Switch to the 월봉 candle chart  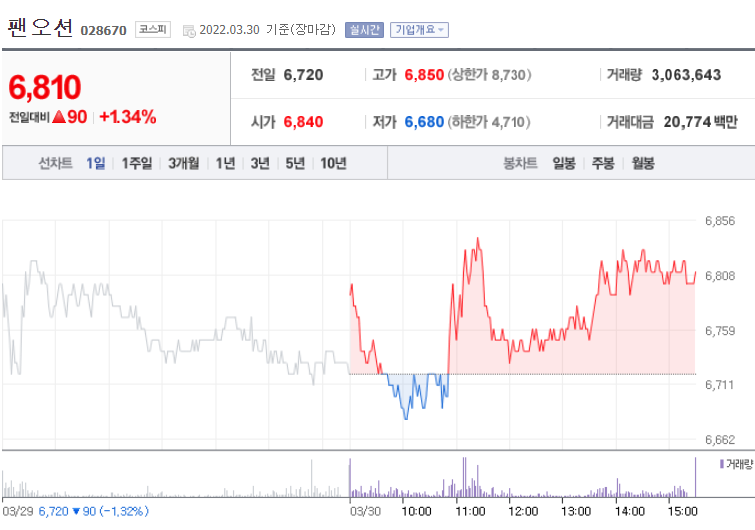[643, 163]
